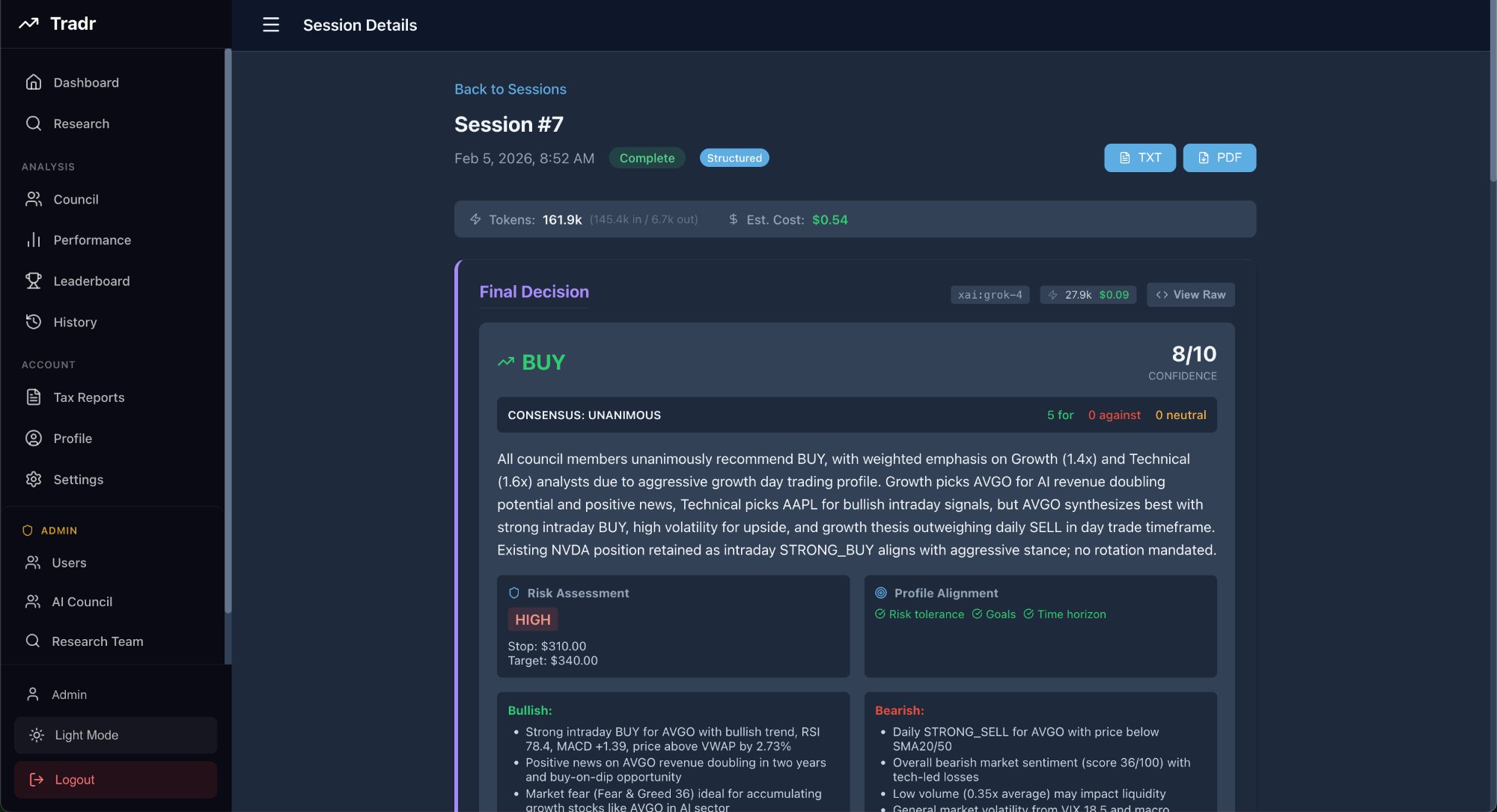The width and height of the screenshot is (1497, 812).
Task: Click the Back to Sessions link
Action: (510, 89)
